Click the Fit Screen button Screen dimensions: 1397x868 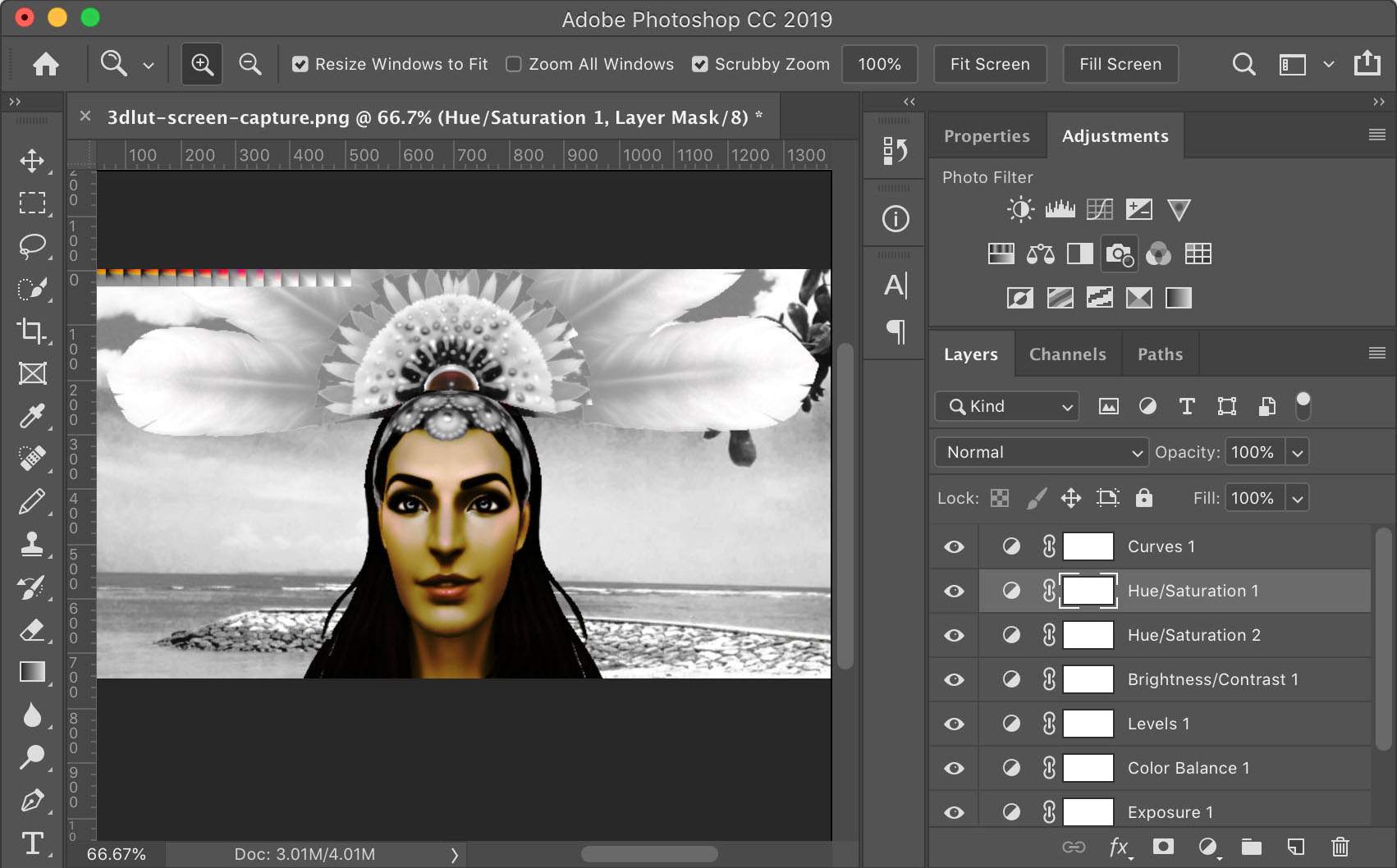[x=989, y=64]
